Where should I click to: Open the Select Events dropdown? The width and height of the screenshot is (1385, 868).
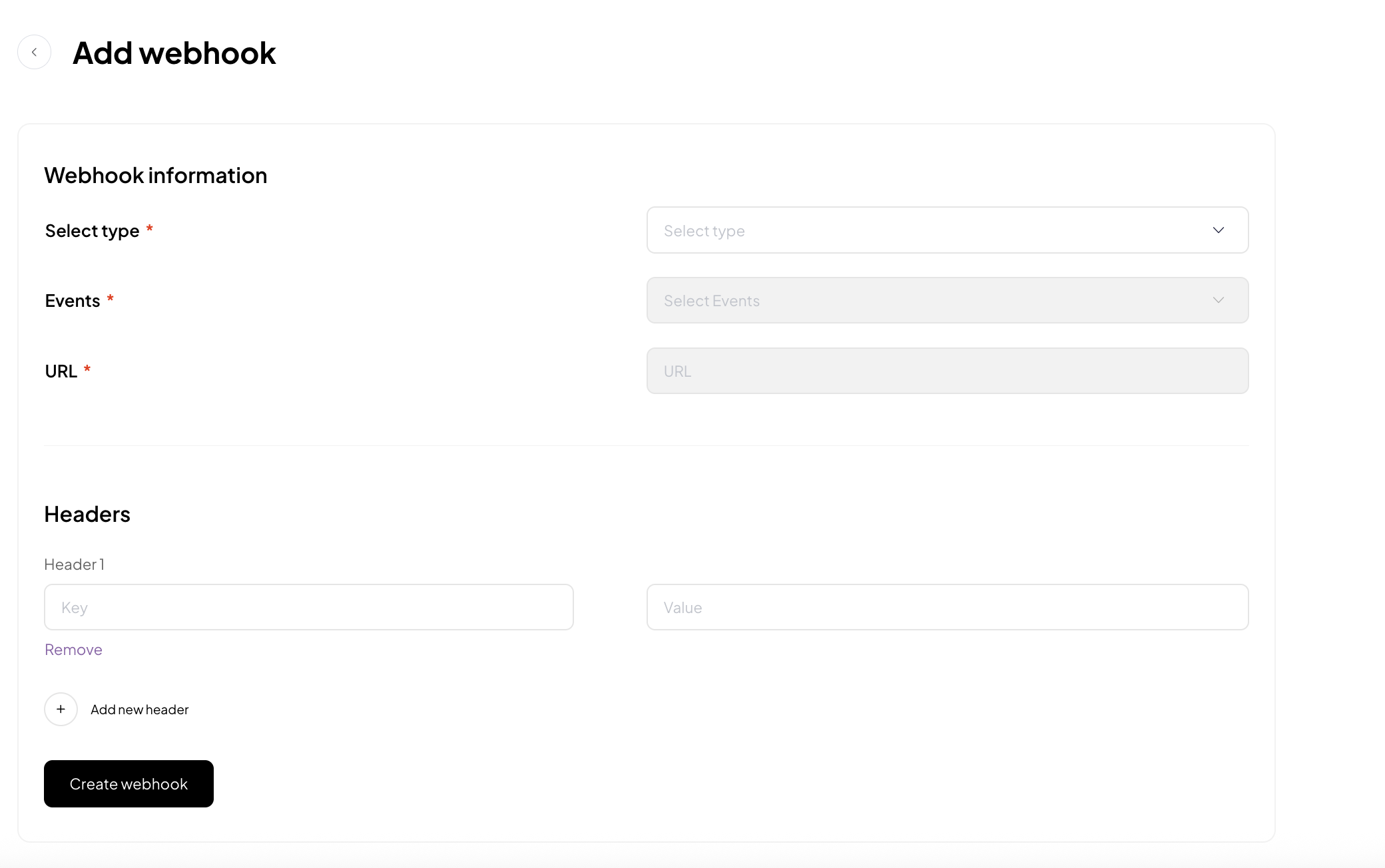click(x=932, y=300)
